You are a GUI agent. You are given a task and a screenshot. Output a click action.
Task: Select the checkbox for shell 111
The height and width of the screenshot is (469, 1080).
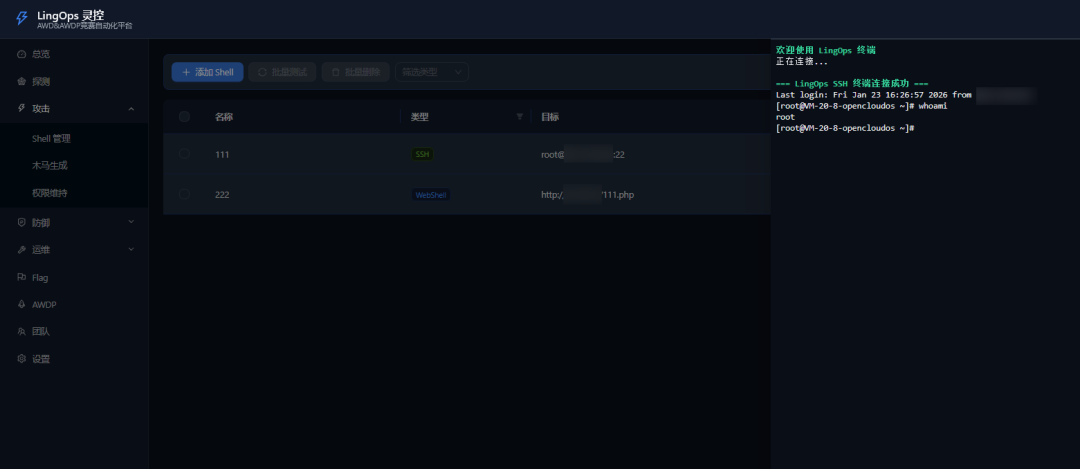[184, 154]
